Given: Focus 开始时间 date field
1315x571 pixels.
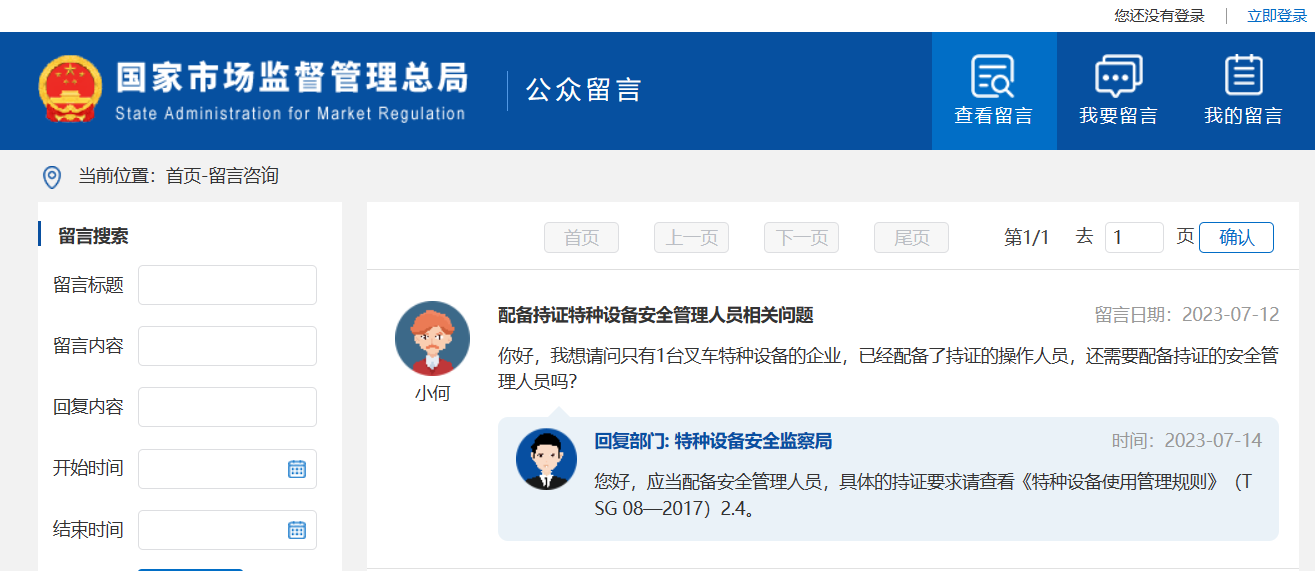Looking at the screenshot, I should click(x=227, y=469).
